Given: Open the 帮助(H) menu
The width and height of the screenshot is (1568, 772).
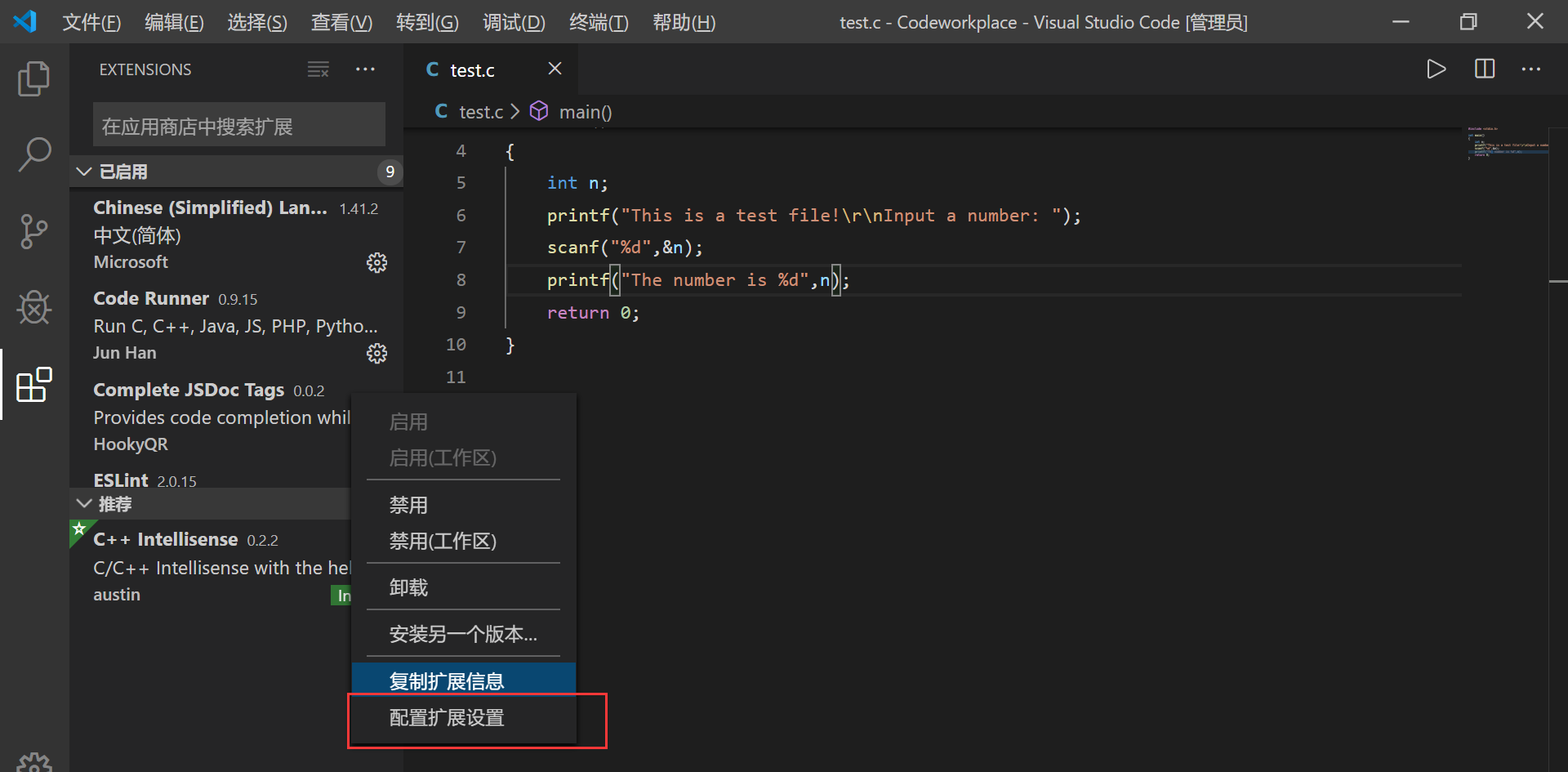Looking at the screenshot, I should pos(684,22).
